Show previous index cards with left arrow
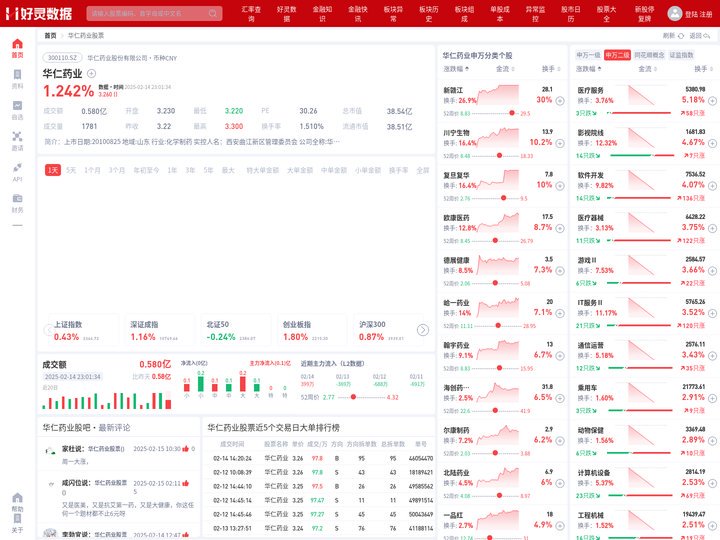The width and height of the screenshot is (720, 540). pyautogui.click(x=48, y=330)
